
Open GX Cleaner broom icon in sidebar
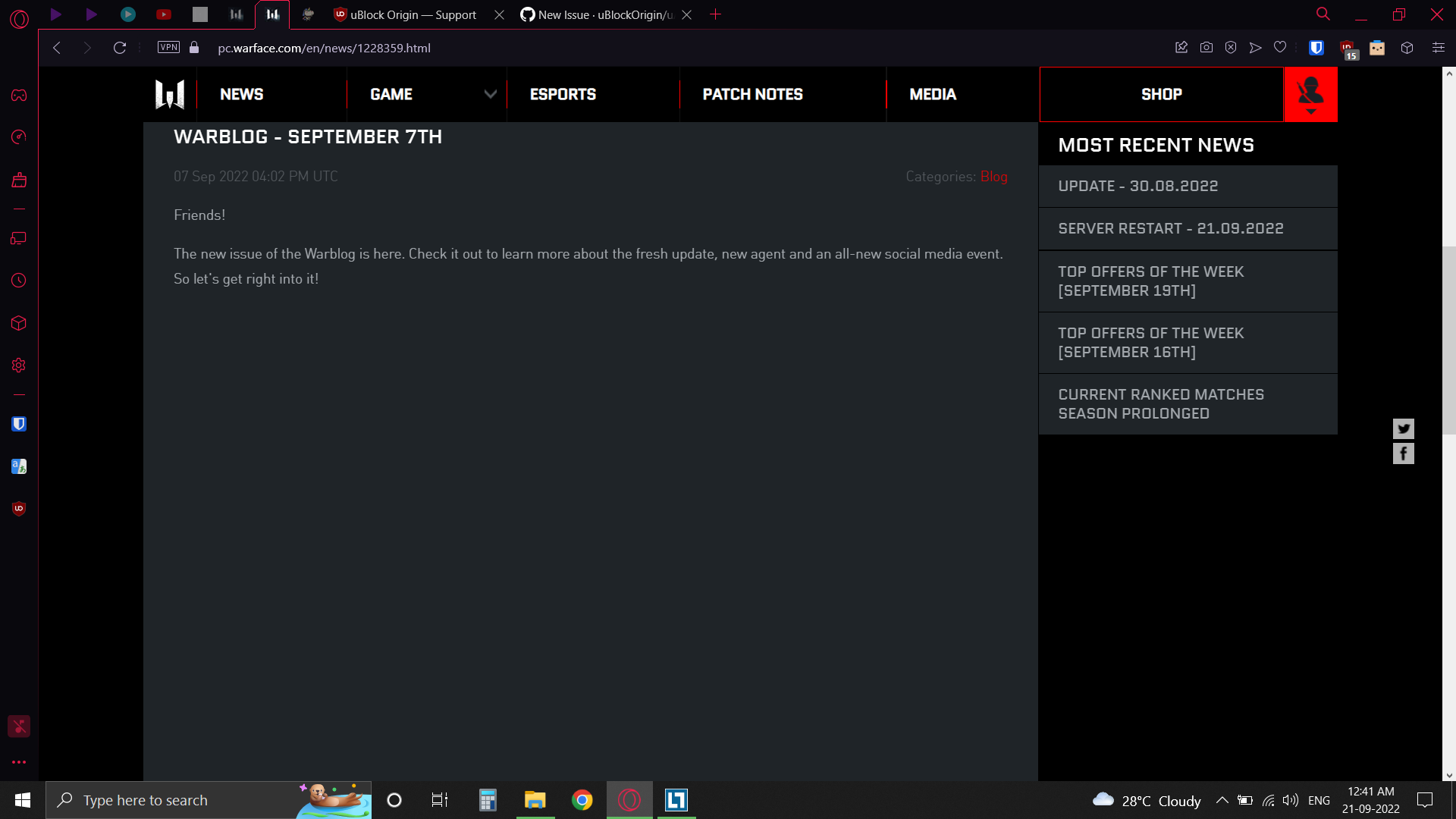click(x=19, y=180)
